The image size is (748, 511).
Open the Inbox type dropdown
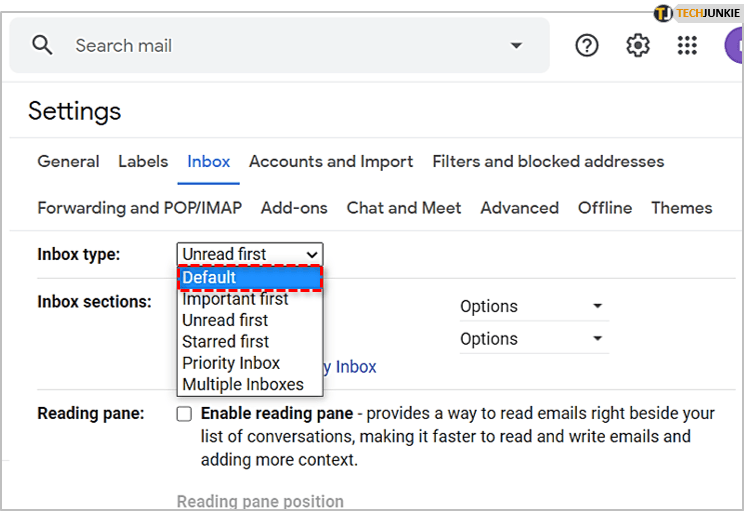(x=250, y=254)
